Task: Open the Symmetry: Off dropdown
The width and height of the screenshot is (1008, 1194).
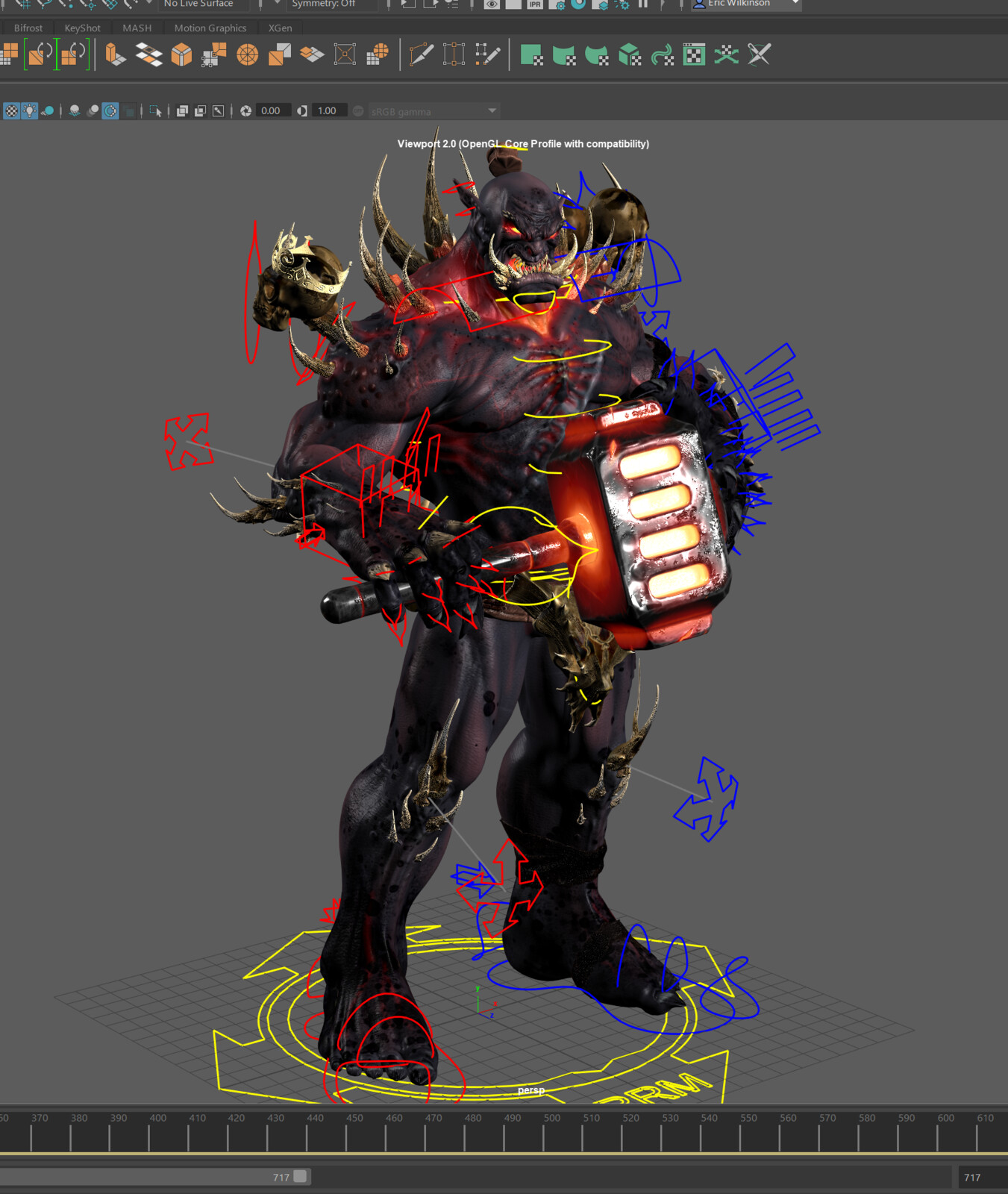Action: pyautogui.click(x=331, y=4)
